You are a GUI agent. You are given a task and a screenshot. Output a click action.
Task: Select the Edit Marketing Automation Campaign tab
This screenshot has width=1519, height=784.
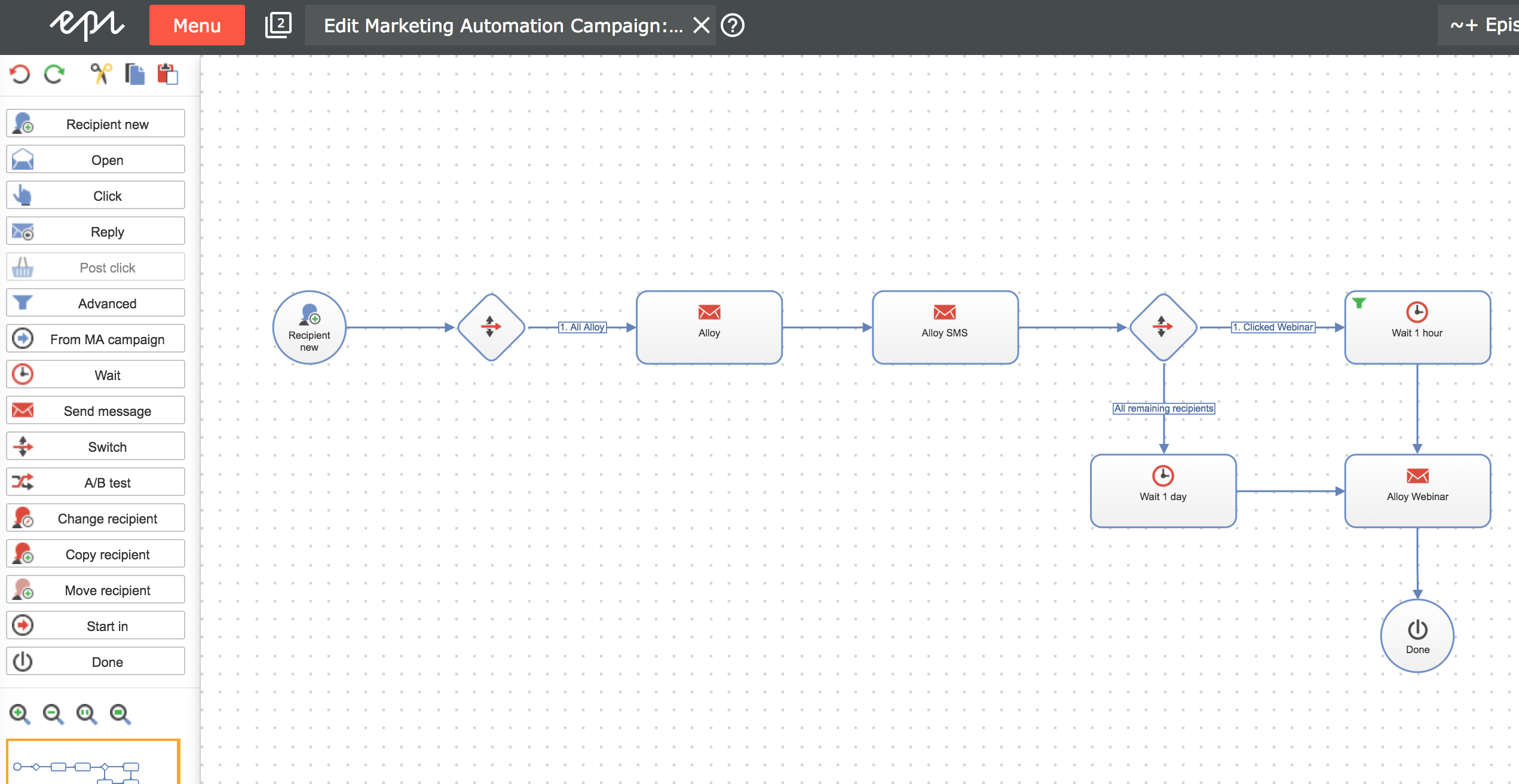(x=503, y=25)
